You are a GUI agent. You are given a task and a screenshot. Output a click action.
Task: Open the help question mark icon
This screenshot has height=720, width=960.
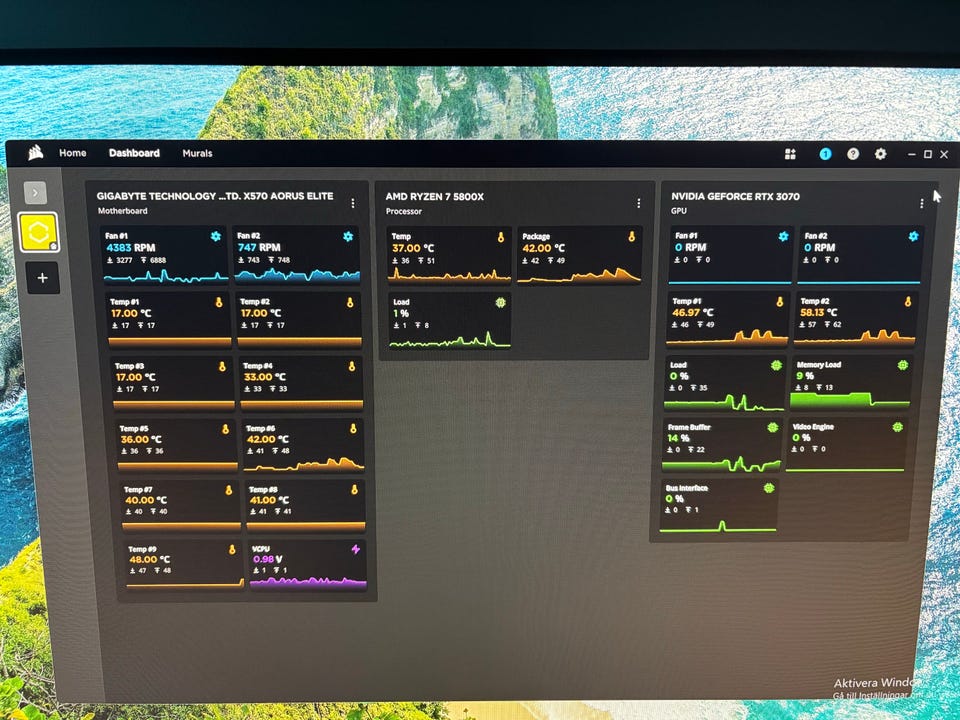(853, 154)
